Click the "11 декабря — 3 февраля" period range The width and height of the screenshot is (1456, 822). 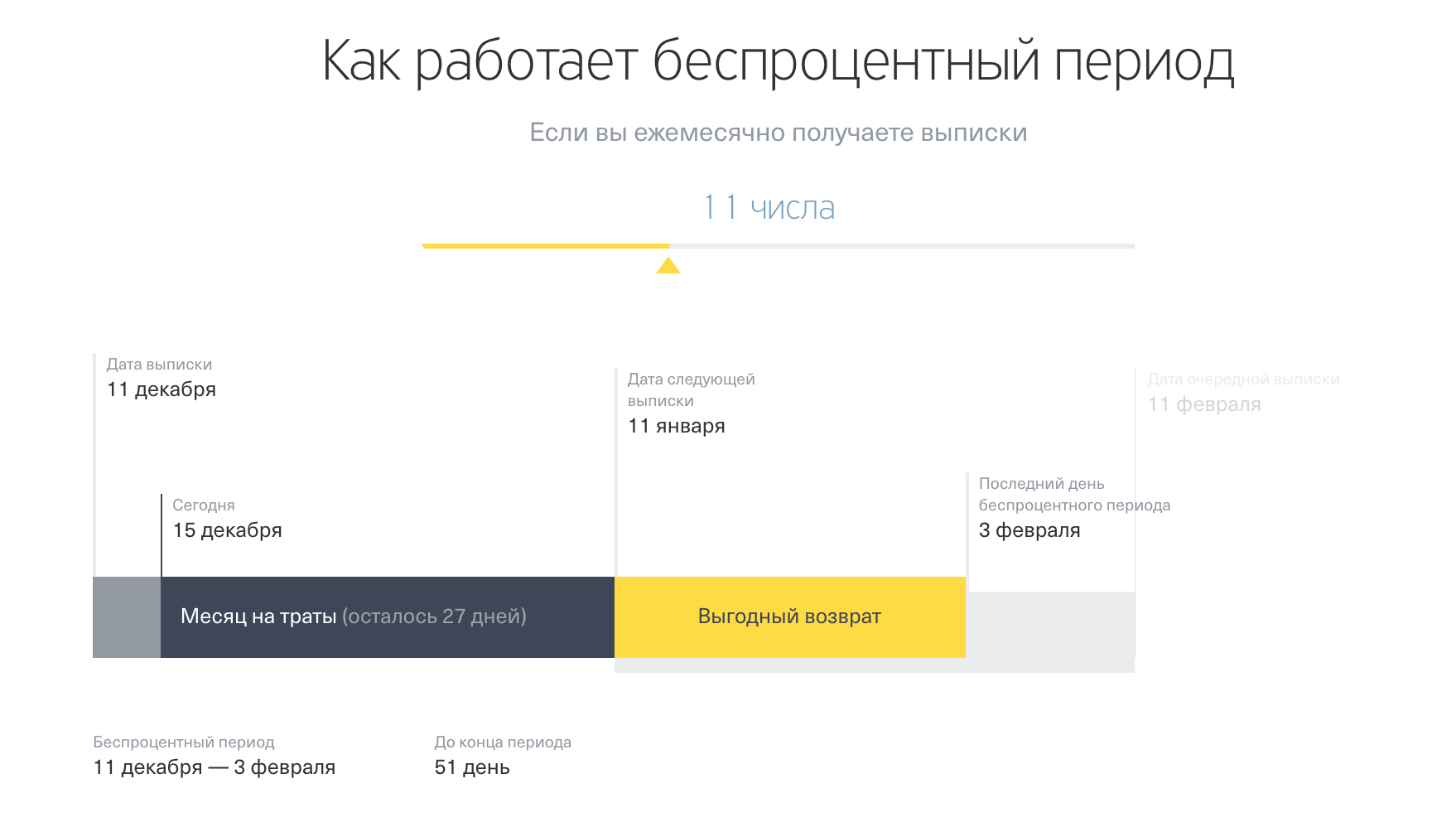click(x=214, y=767)
